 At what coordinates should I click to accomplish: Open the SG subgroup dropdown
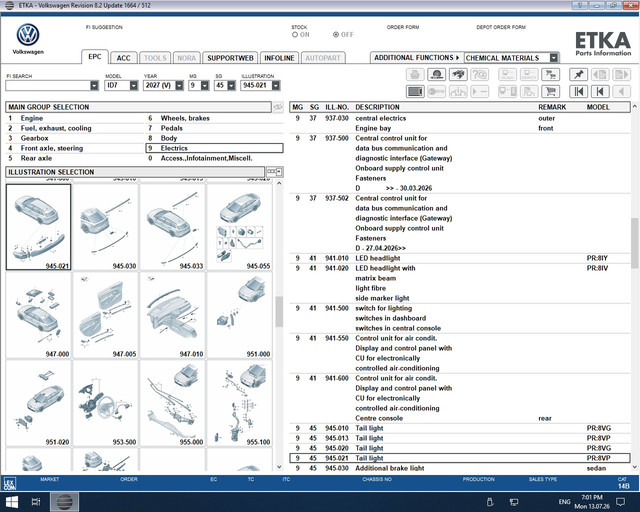pos(231,85)
